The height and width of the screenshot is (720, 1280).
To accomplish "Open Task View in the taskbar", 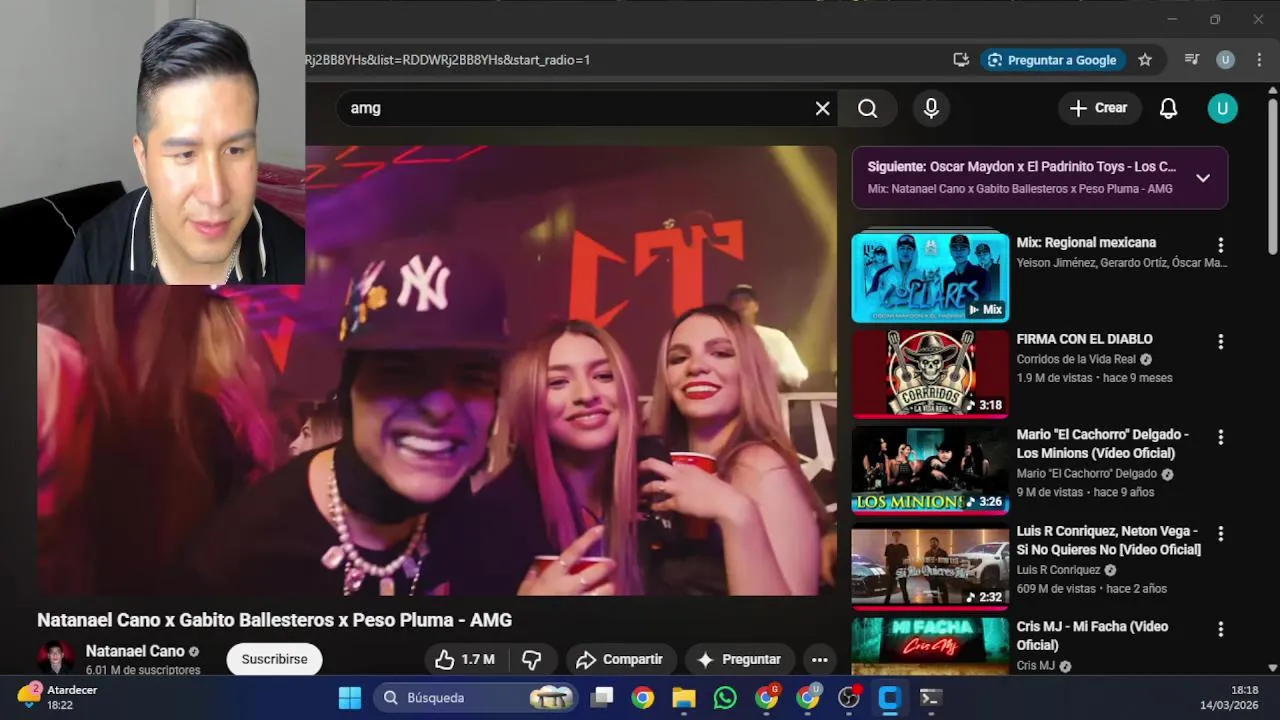I will 601,698.
